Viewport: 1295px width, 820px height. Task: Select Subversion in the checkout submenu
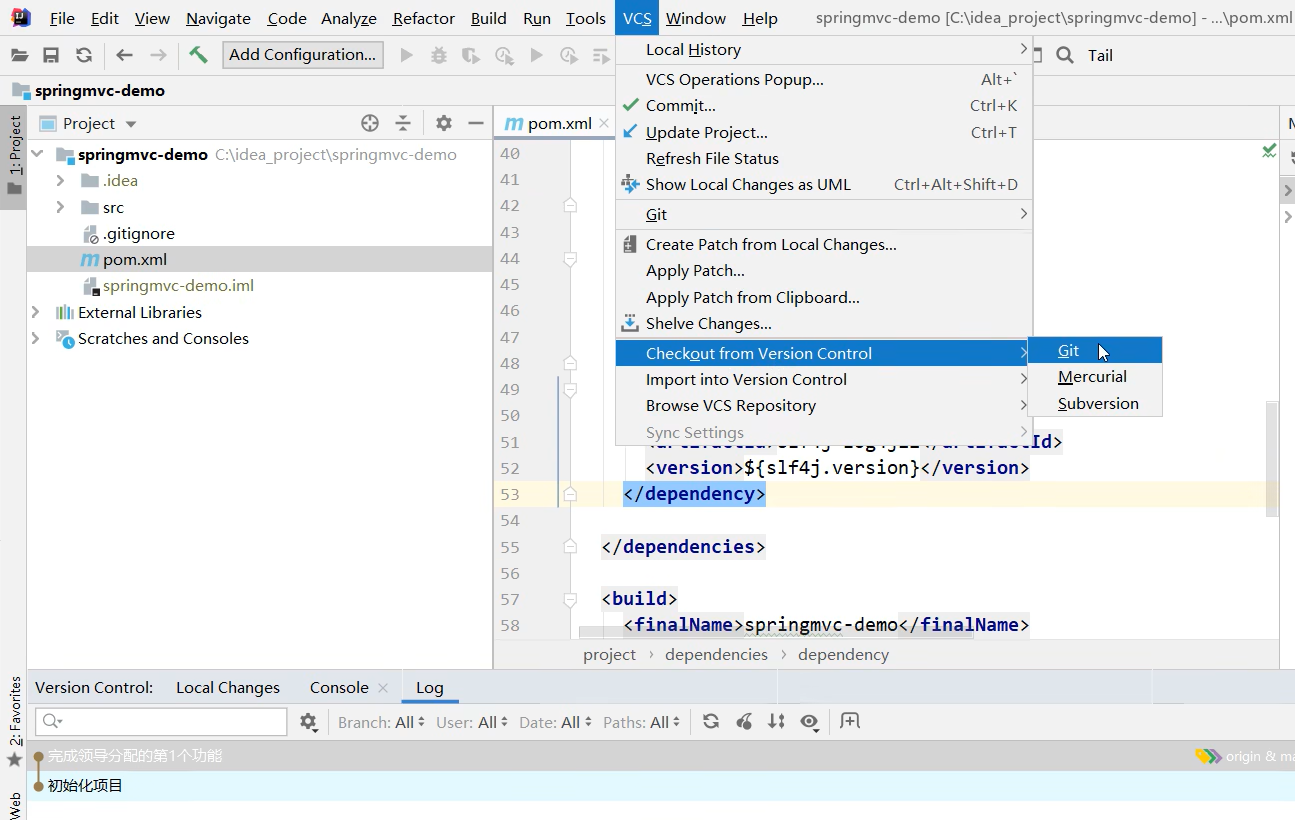pos(1095,404)
